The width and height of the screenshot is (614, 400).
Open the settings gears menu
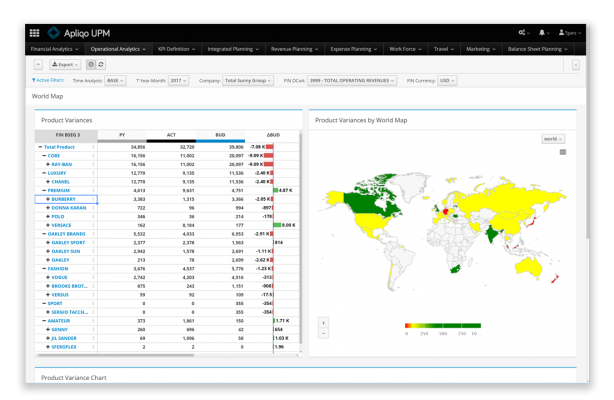tap(524, 33)
